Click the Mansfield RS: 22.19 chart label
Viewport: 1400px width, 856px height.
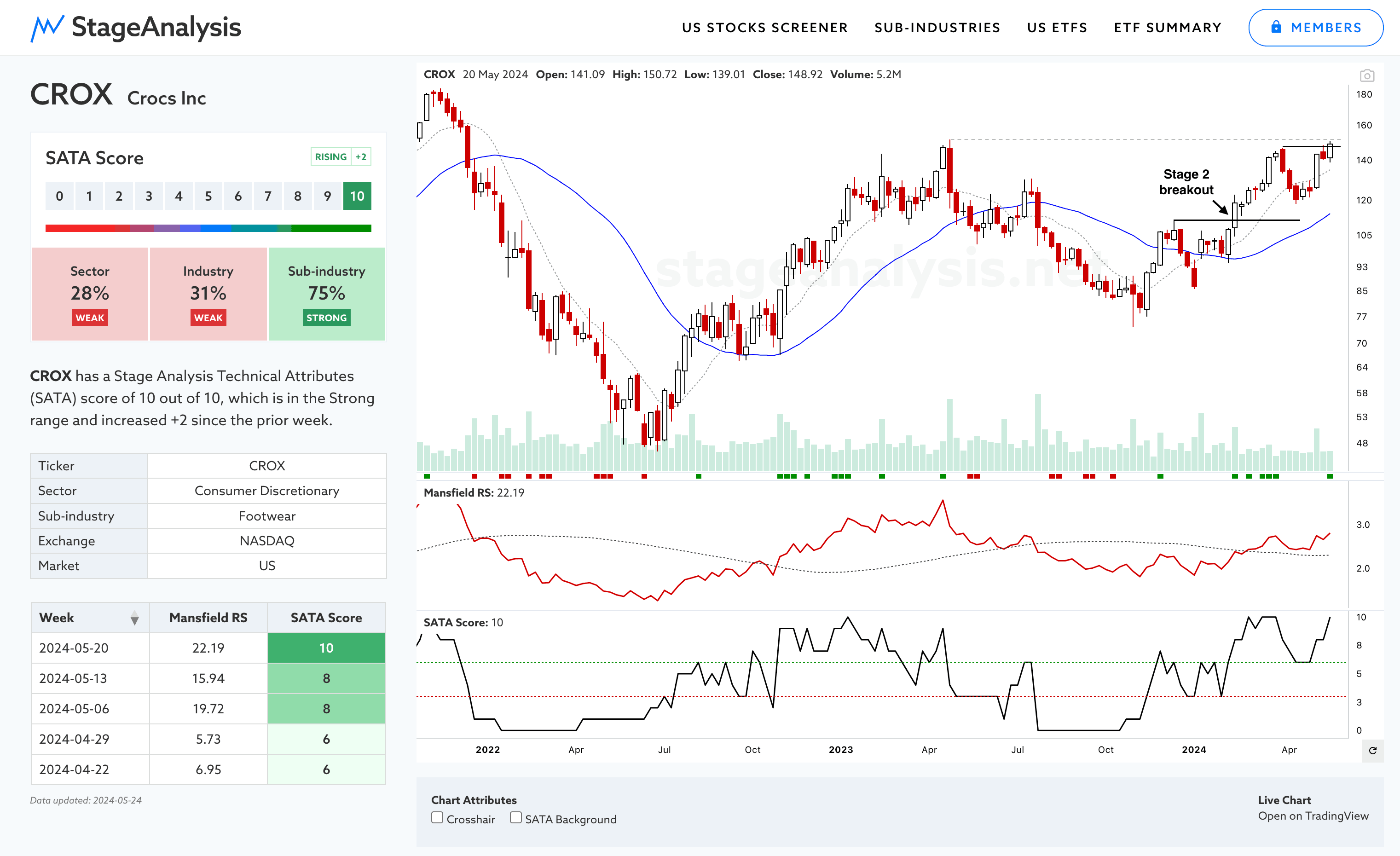[x=474, y=493]
